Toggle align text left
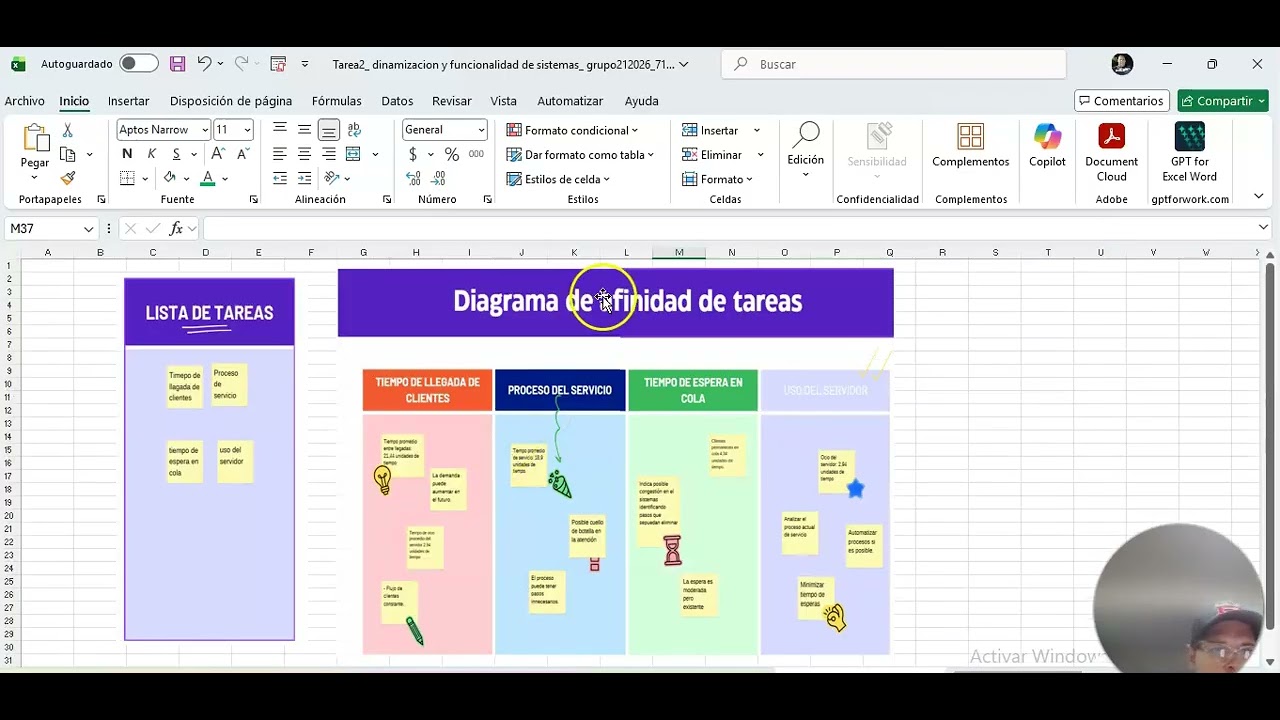The image size is (1280, 720). (280, 154)
